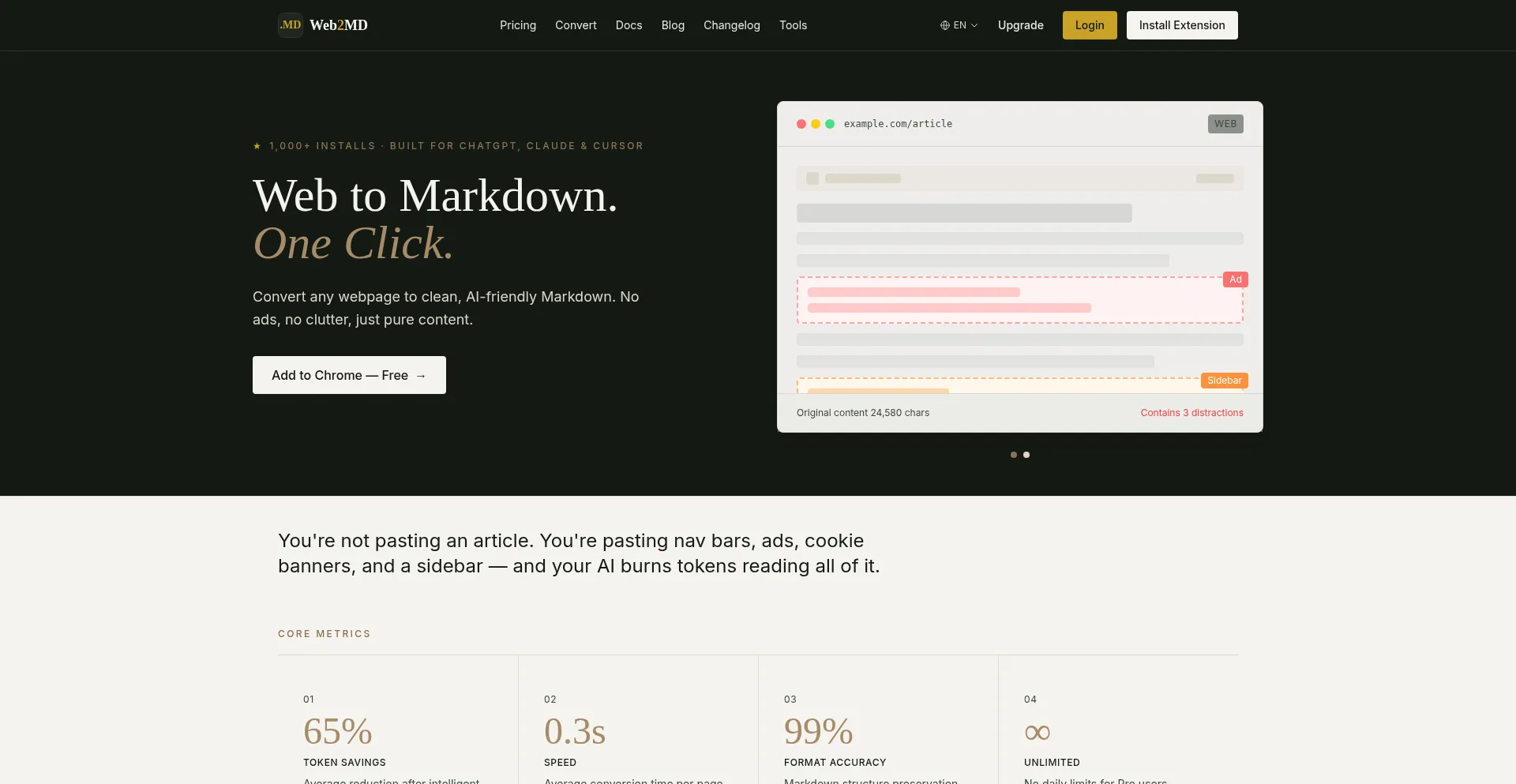The image size is (1516, 784).
Task: Click the 99% format accuracy metric
Action: point(819,731)
